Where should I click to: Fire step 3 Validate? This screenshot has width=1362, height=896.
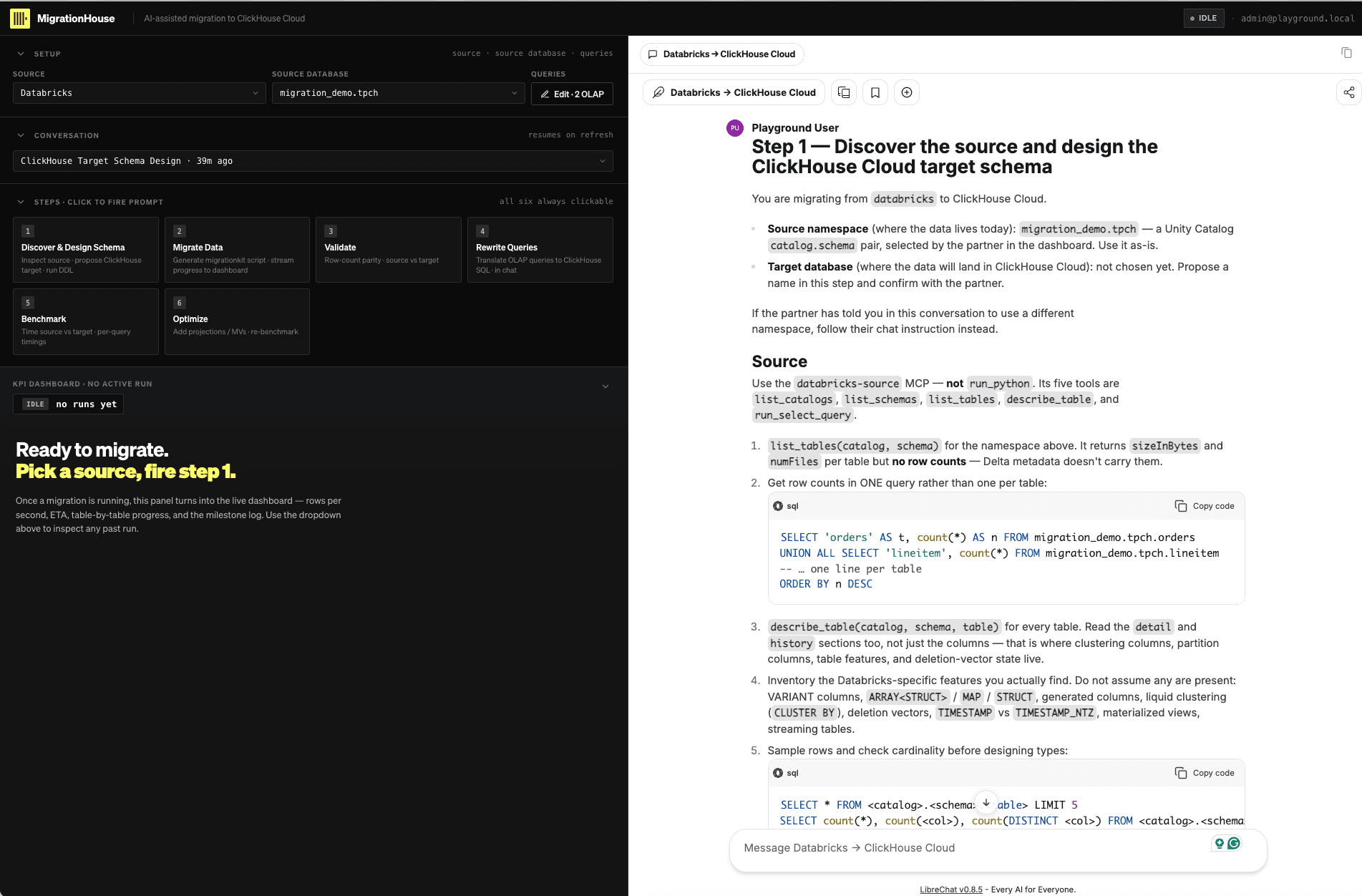coord(389,250)
